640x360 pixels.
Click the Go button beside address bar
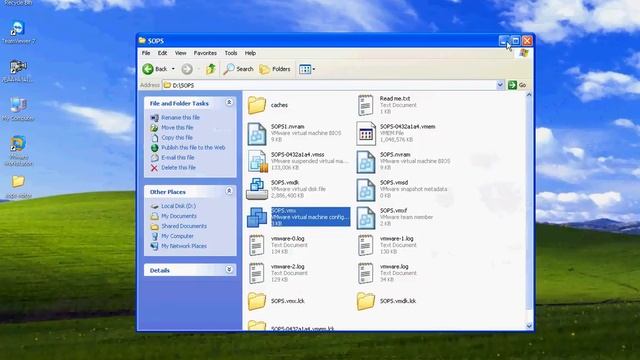[517, 85]
